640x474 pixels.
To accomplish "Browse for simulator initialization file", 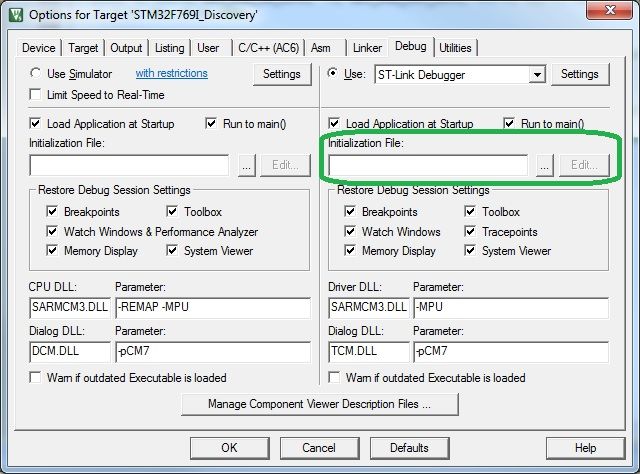I will click(247, 165).
